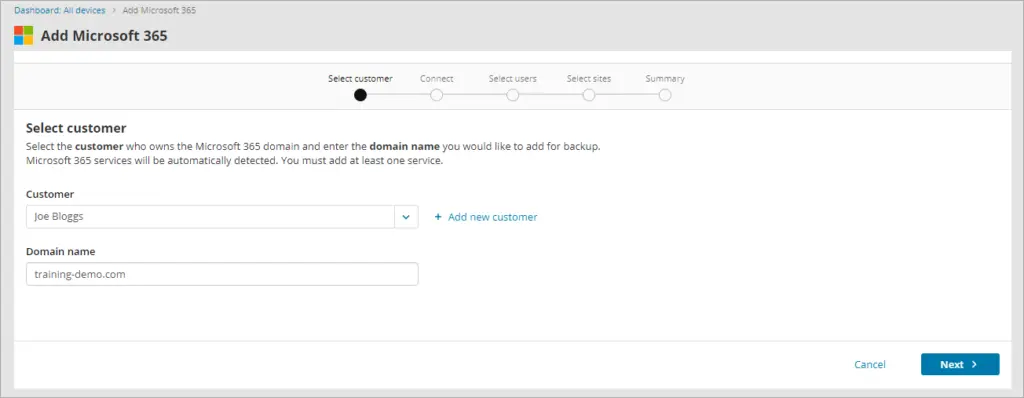1024x398 pixels.
Task: Click Add new customer link
Action: click(492, 217)
